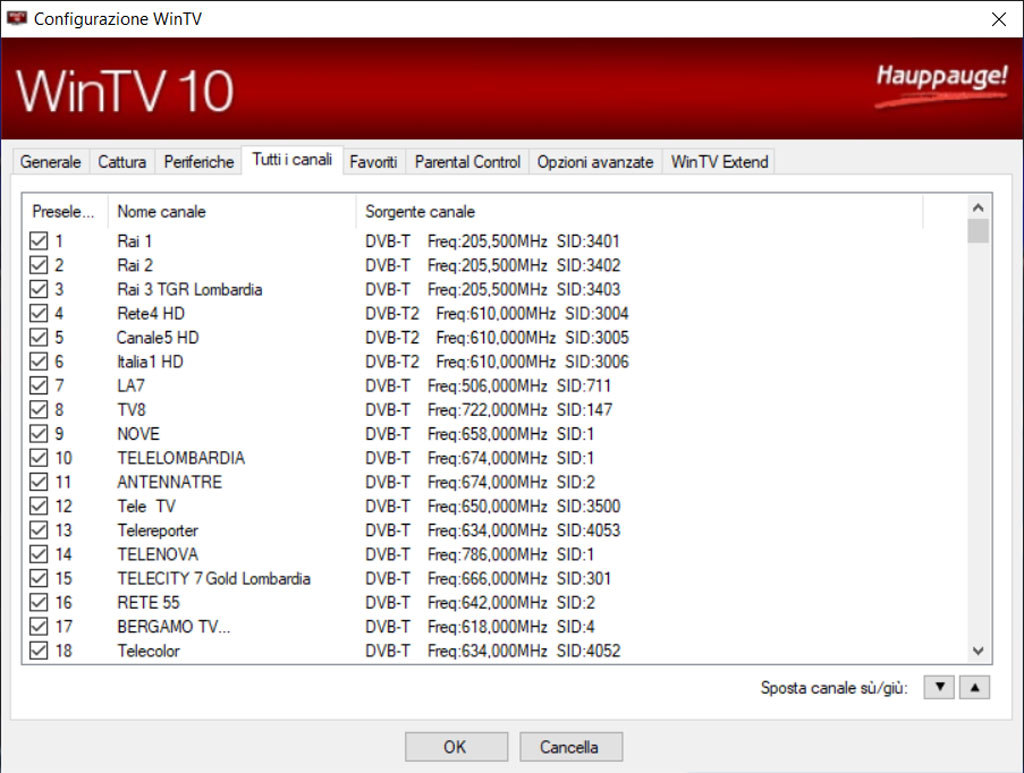Click the WinTV title bar app icon

[16, 18]
